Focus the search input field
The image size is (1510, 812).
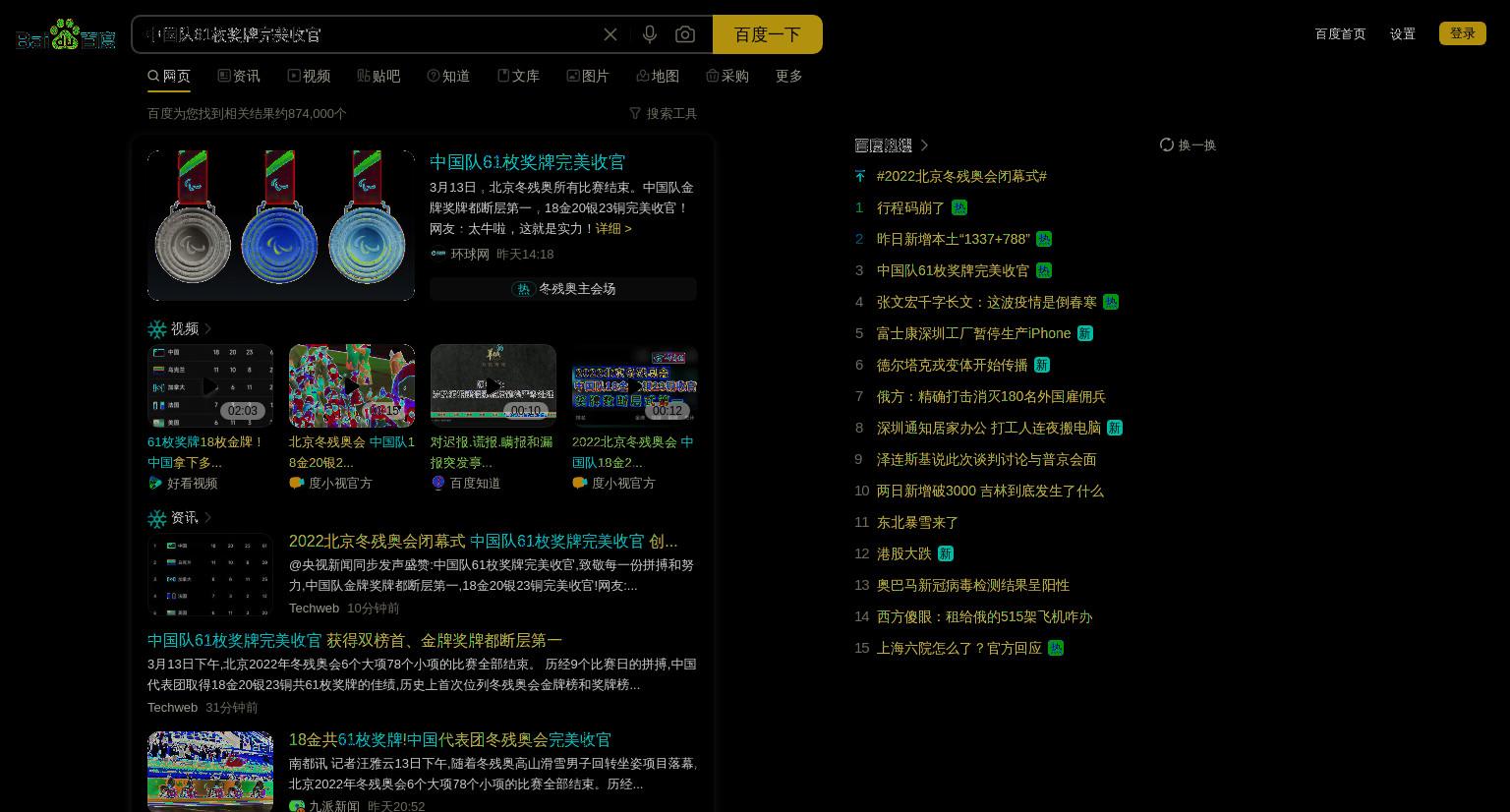pos(366,34)
